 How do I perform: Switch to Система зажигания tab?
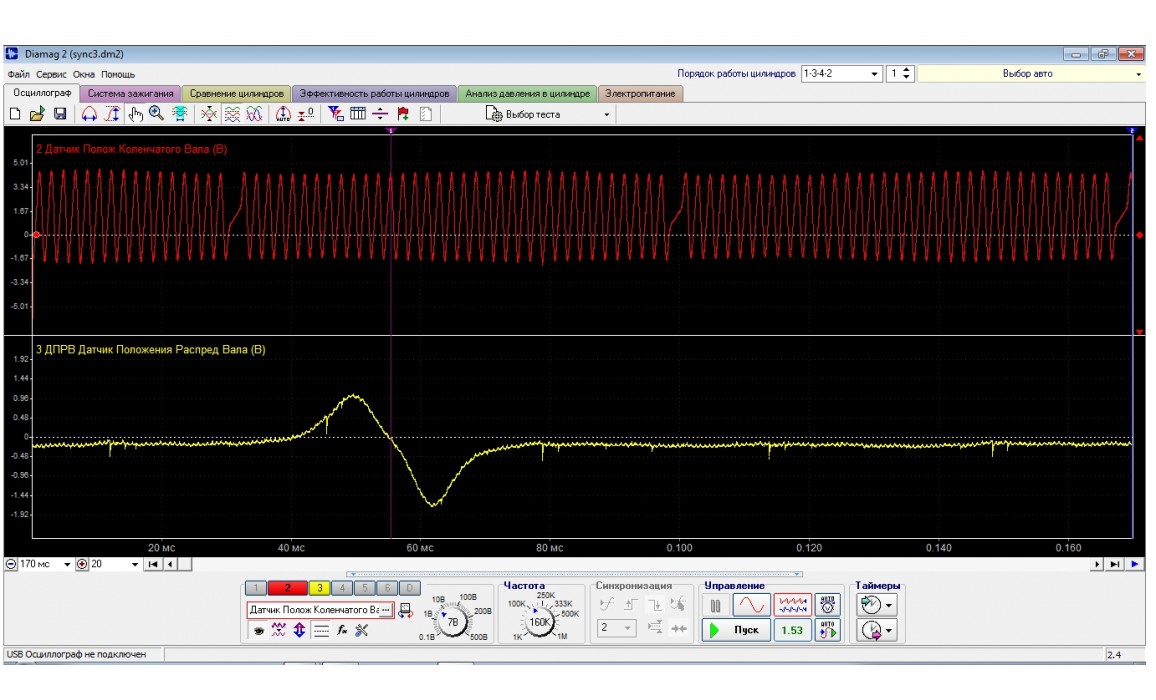(130, 94)
